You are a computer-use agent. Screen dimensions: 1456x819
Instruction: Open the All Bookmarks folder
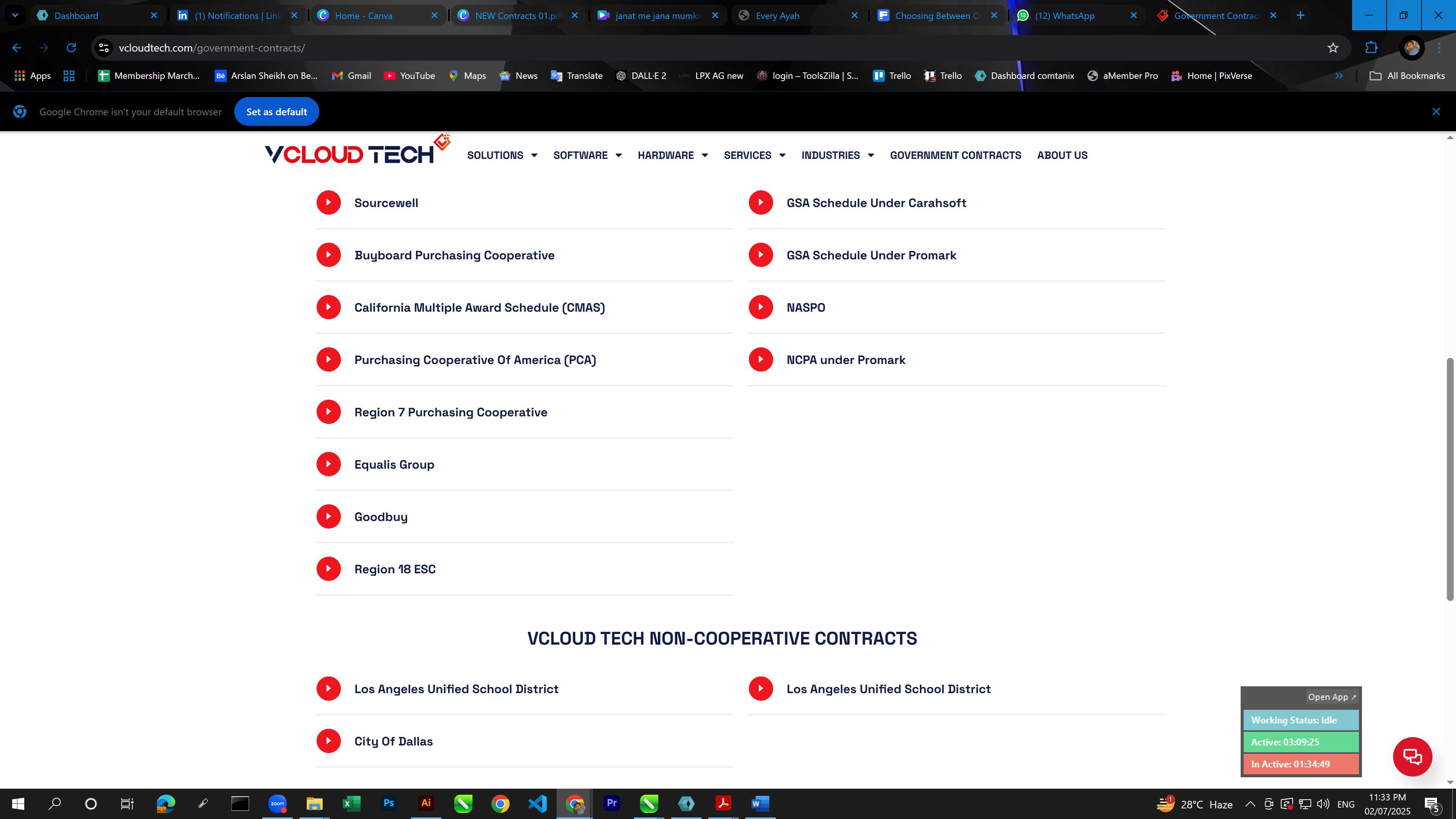point(1407,76)
